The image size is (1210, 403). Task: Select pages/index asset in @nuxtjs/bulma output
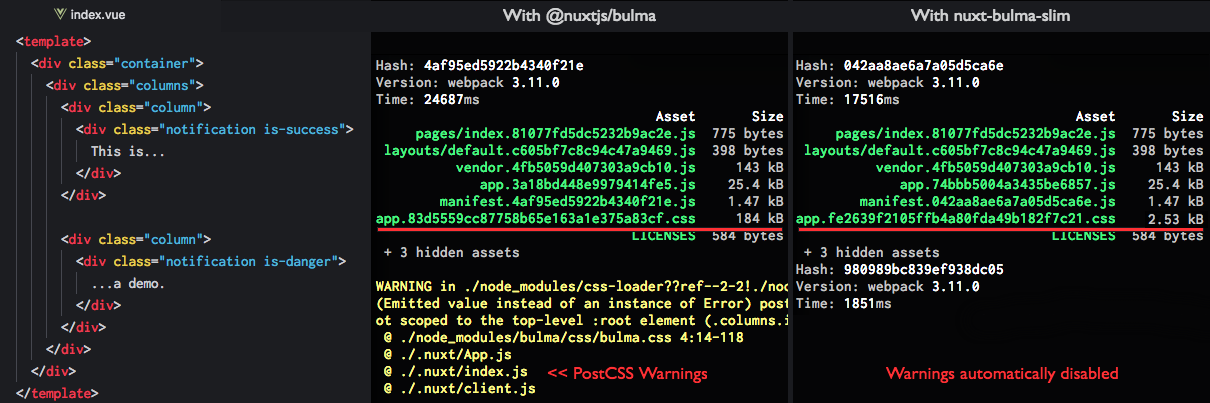[555, 134]
